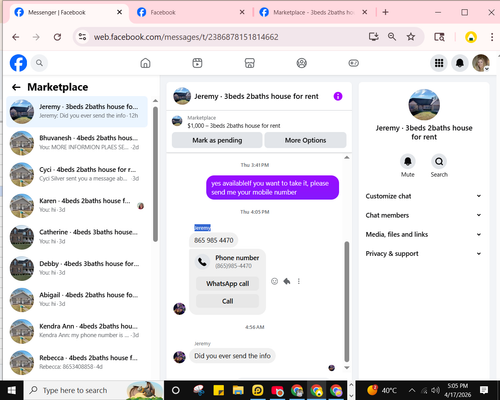Reload the page with the refresh icon

tap(57, 37)
